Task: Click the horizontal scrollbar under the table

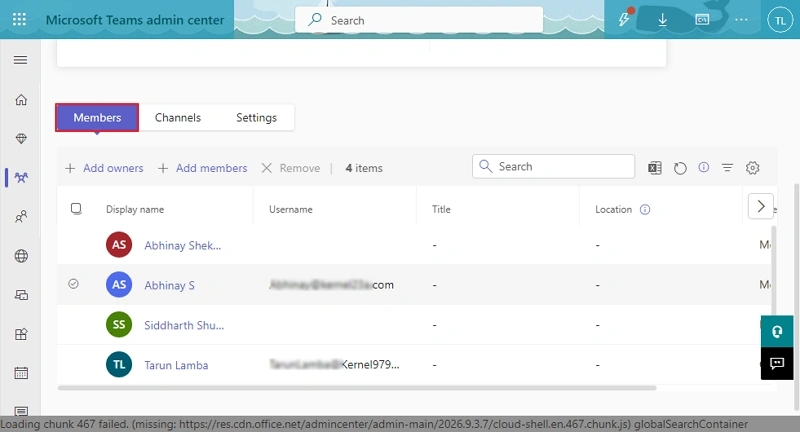Action: [x=357, y=388]
